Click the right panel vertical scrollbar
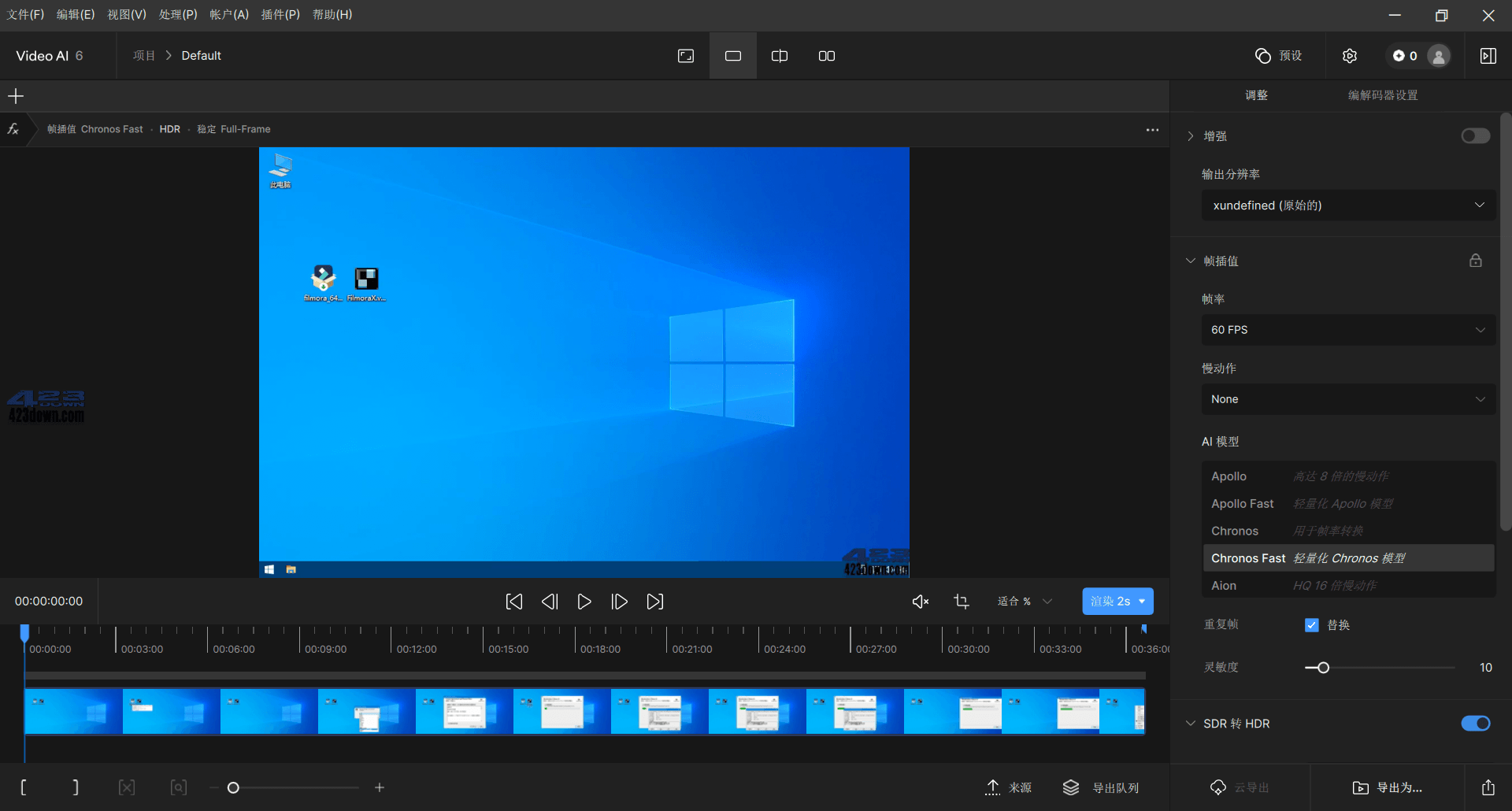Image resolution: width=1512 pixels, height=811 pixels. 1505,323
